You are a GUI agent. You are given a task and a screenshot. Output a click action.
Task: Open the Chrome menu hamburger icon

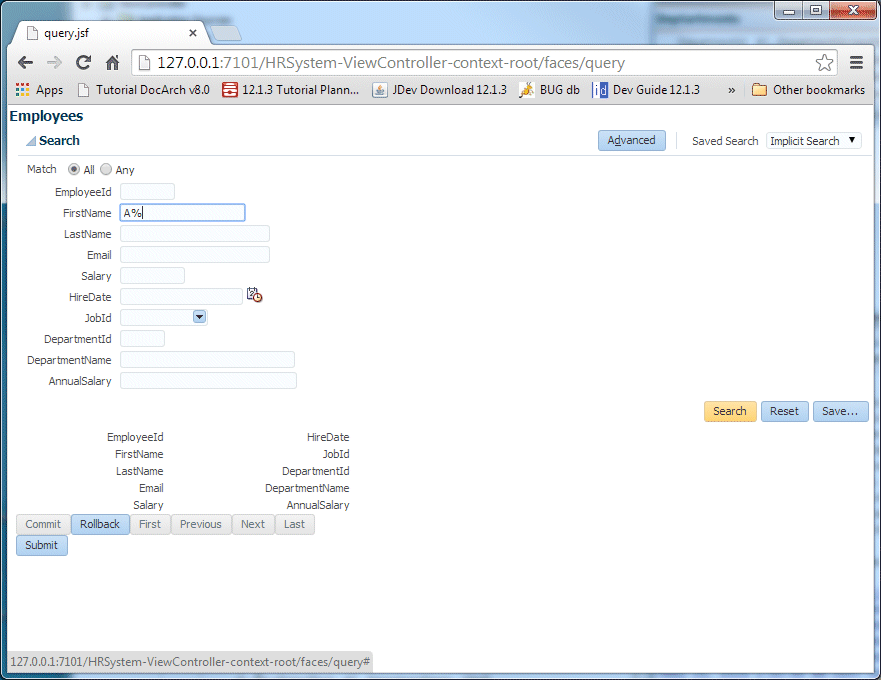point(856,62)
